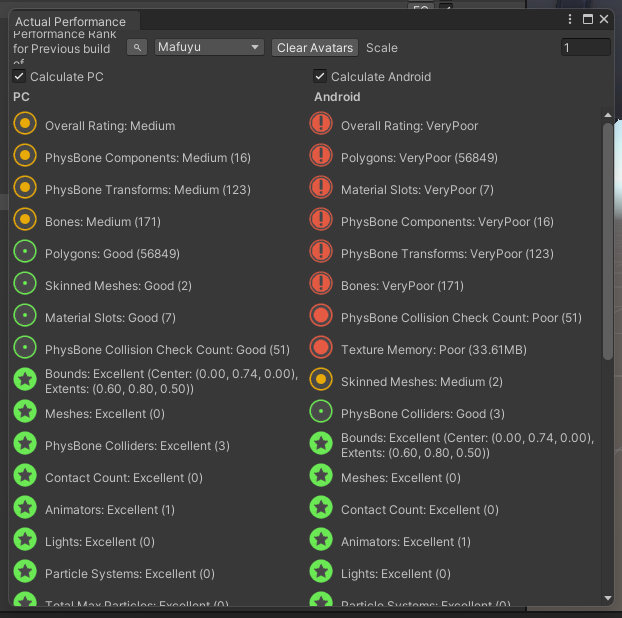The width and height of the screenshot is (622, 618).
Task: Open the window's three-dot options menu
Action: coord(570,19)
